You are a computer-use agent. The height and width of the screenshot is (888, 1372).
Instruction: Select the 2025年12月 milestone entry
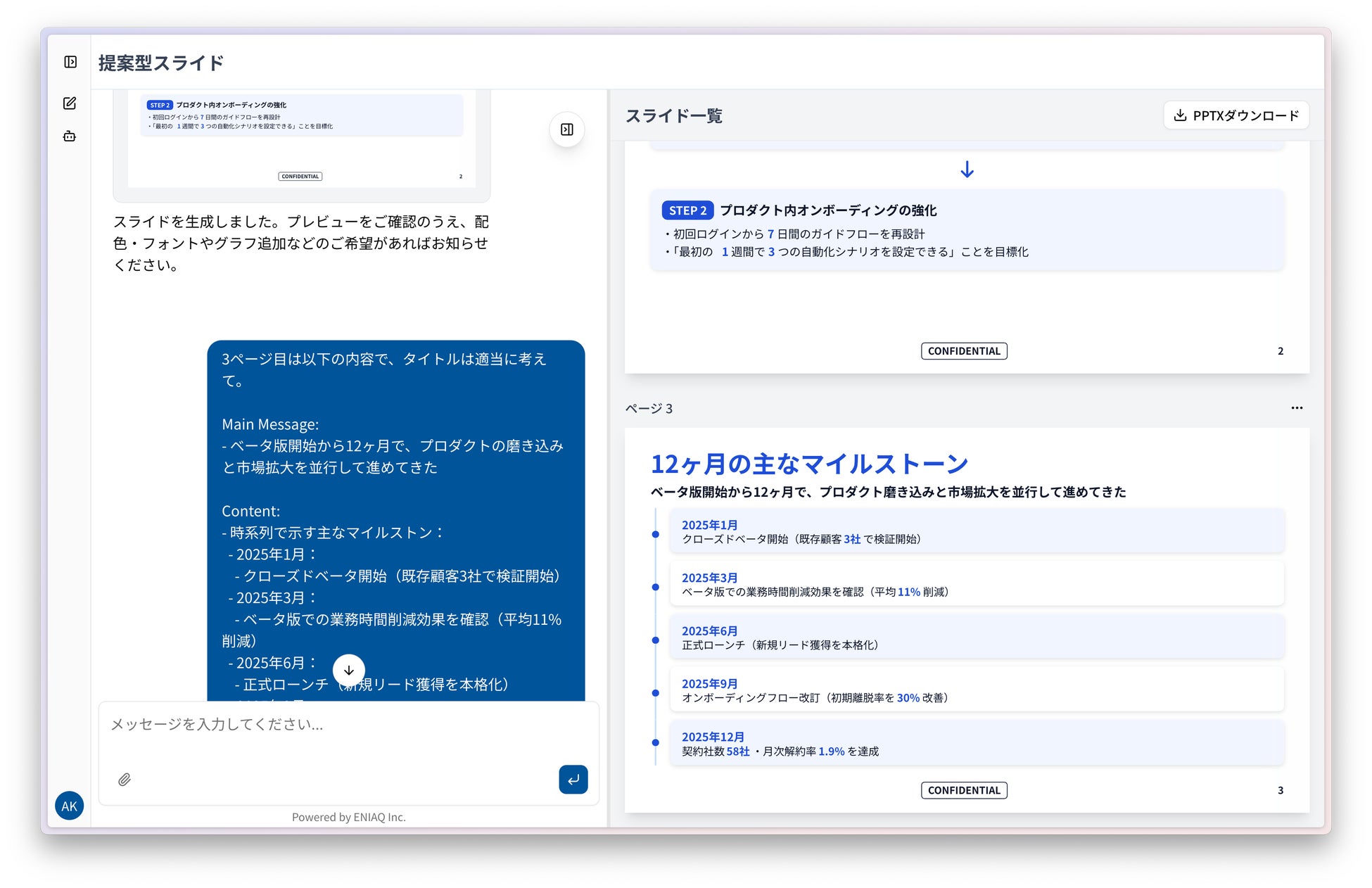976,744
